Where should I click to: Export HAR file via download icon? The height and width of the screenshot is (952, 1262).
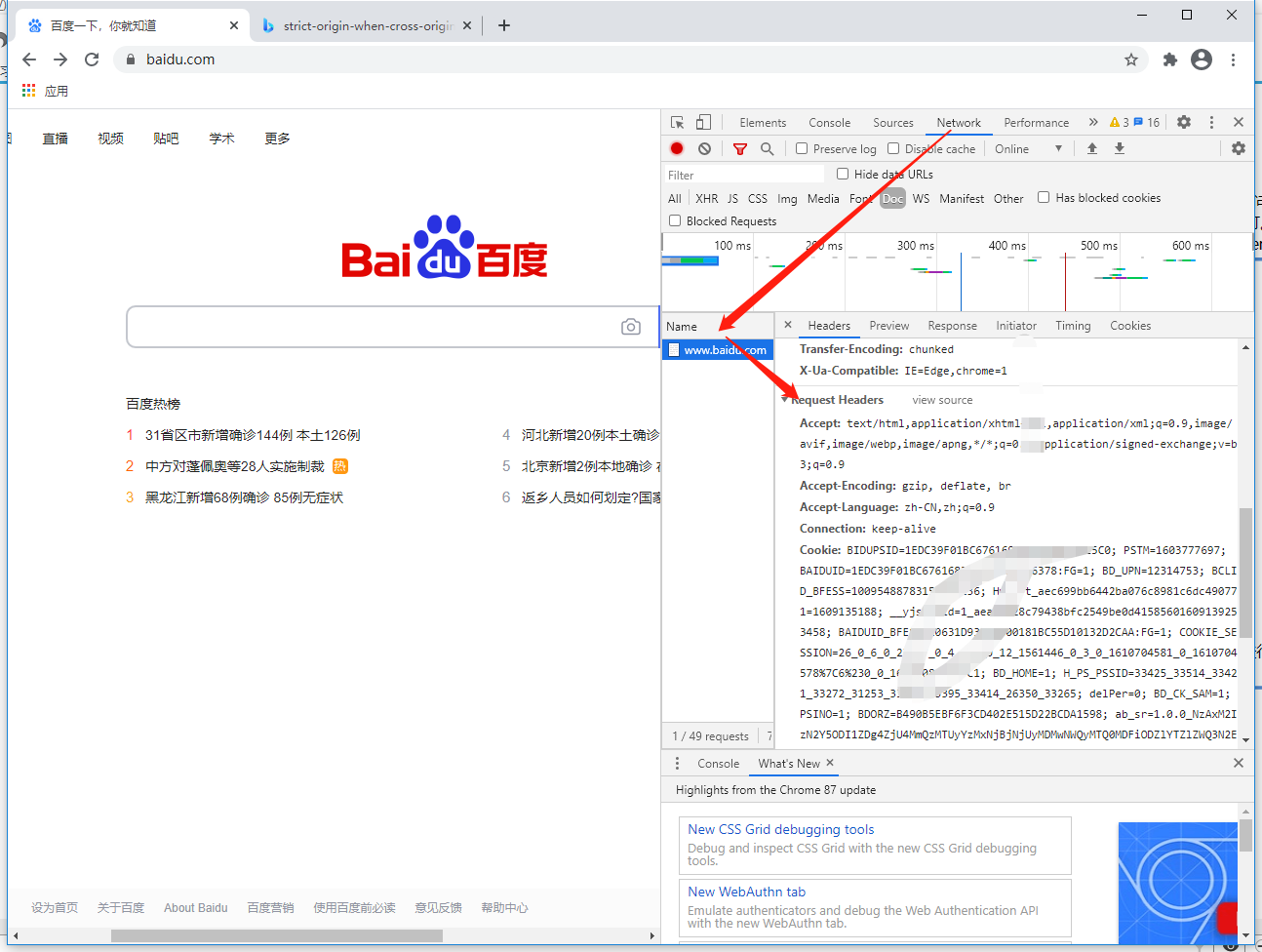(1119, 148)
